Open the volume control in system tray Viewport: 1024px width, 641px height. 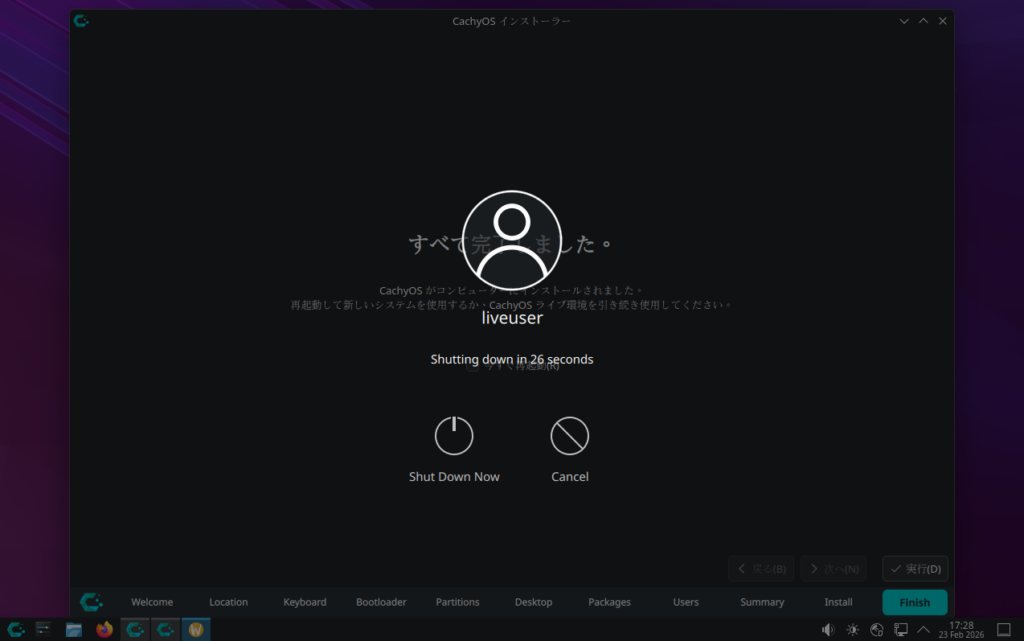827,629
